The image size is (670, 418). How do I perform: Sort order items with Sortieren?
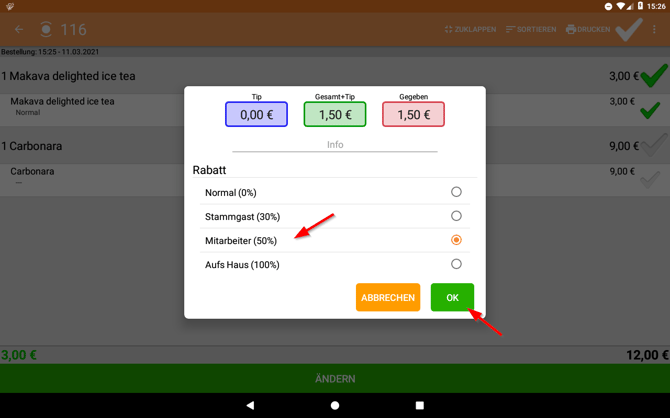[531, 30]
